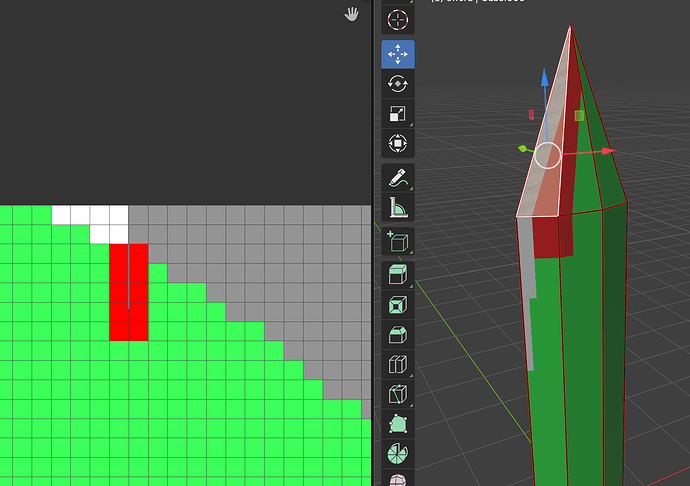Image resolution: width=690 pixels, height=486 pixels.
Task: Select the Extrude Region tool
Action: point(398,275)
